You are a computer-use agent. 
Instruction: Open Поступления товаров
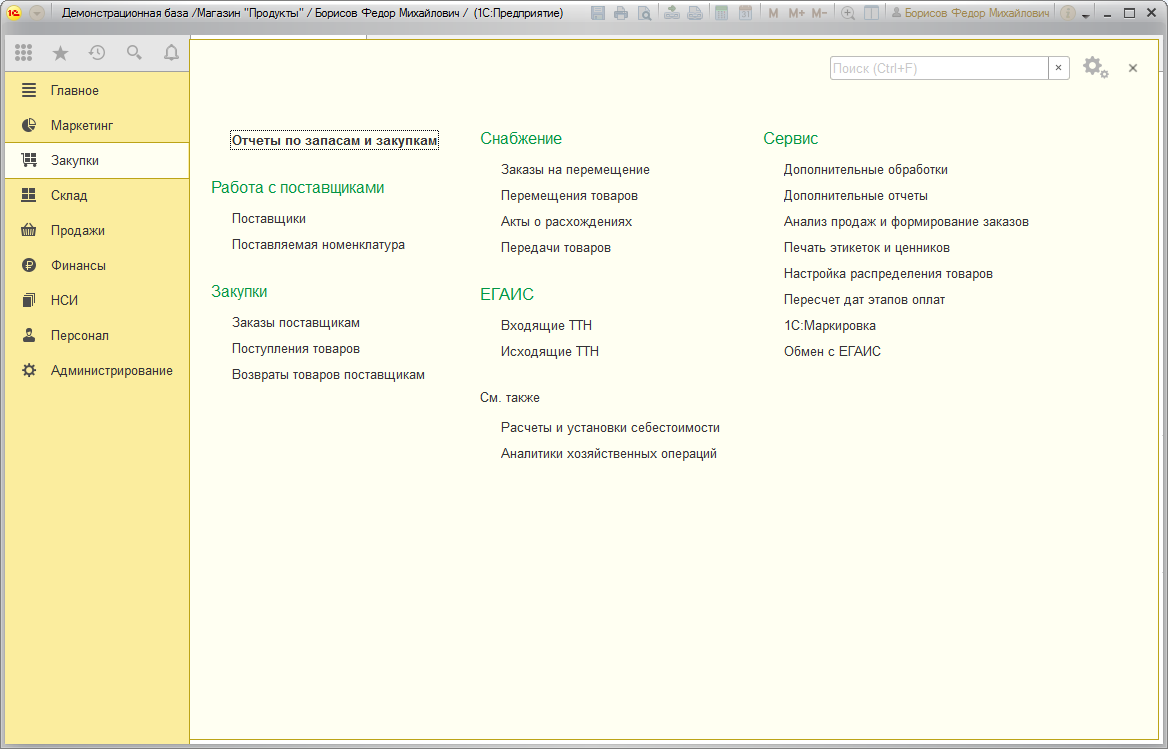click(x=296, y=348)
